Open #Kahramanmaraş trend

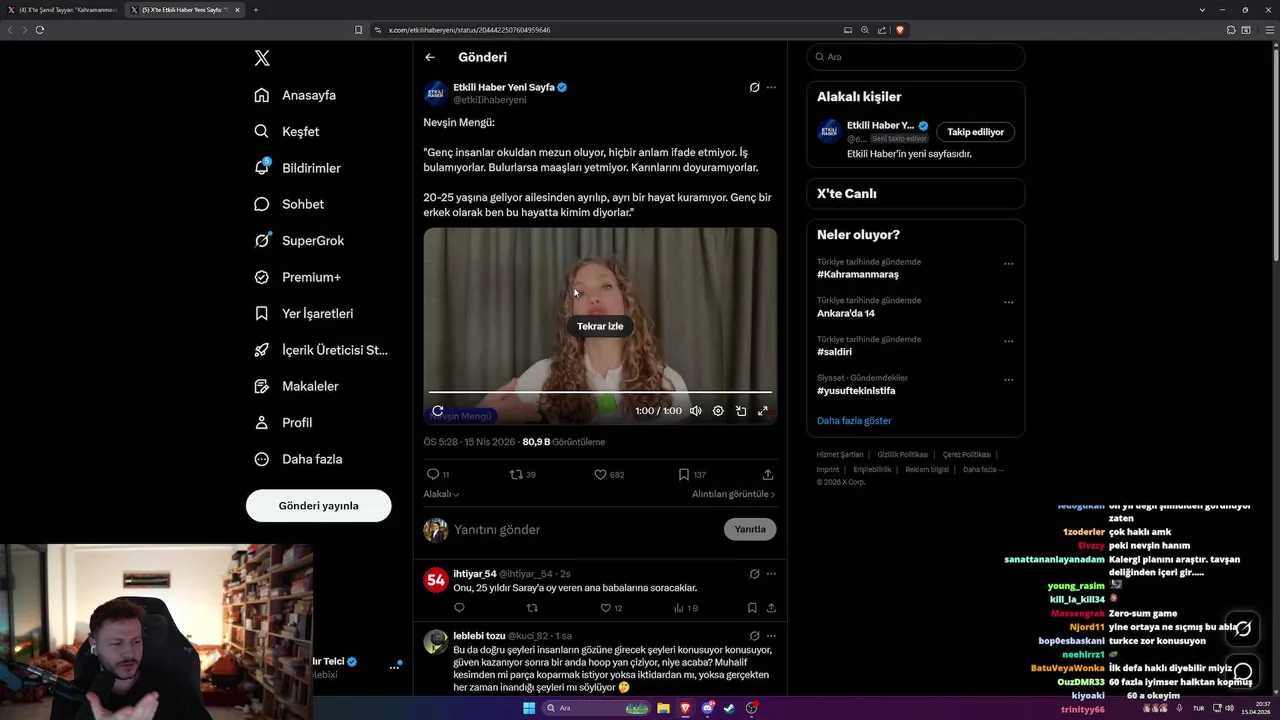[x=858, y=274]
